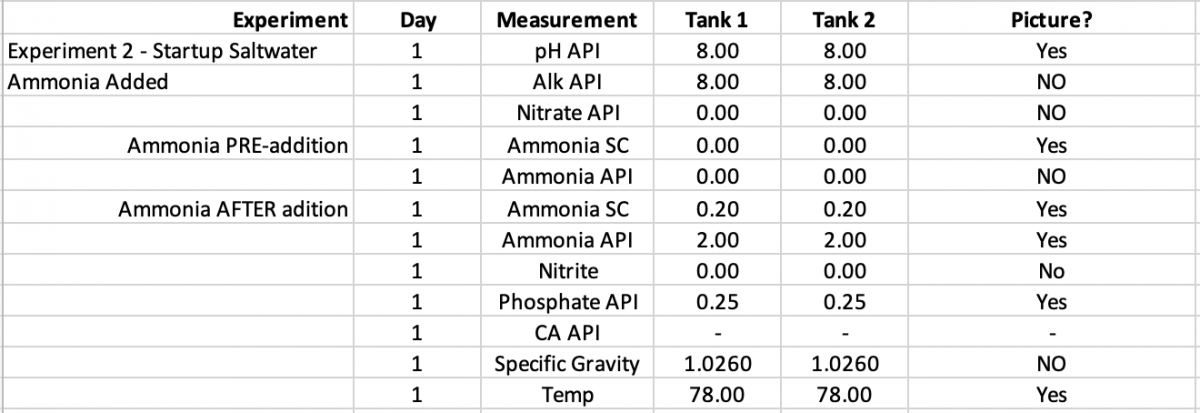This screenshot has height=413, width=1200.
Task: Click the Nitrate API cell
Action: click(x=566, y=114)
